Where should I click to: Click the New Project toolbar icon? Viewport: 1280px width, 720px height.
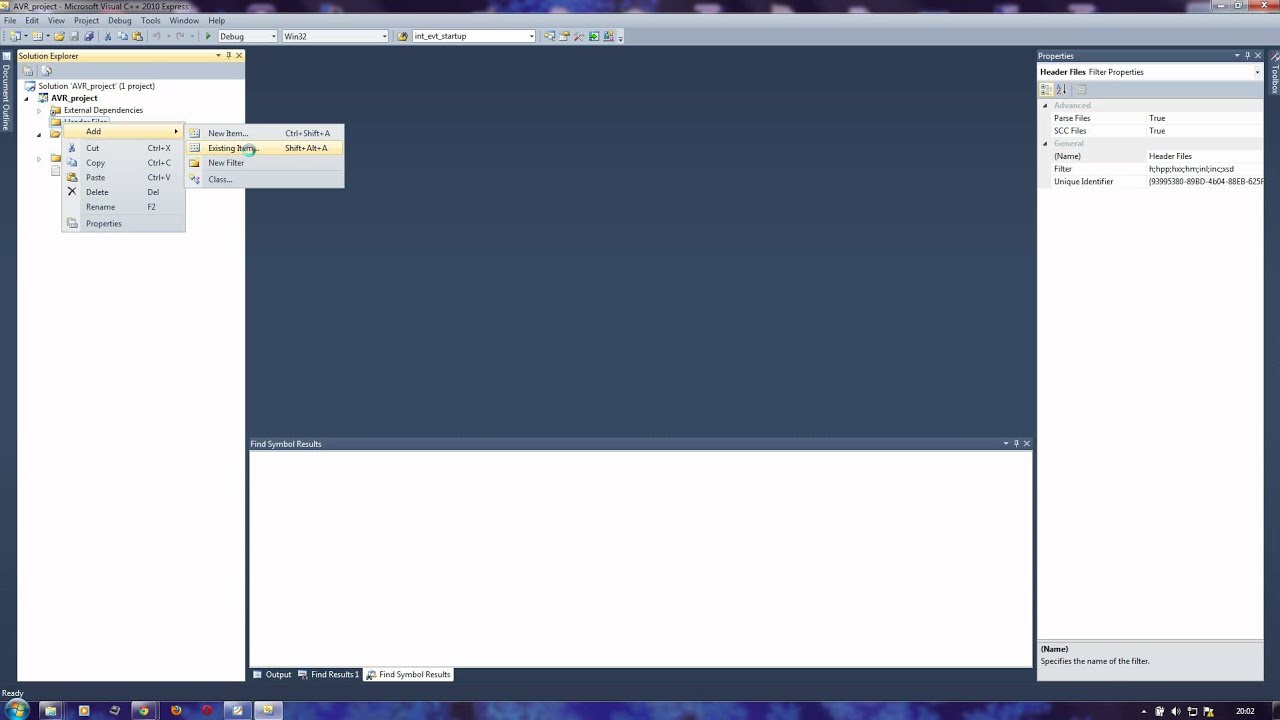[16, 36]
